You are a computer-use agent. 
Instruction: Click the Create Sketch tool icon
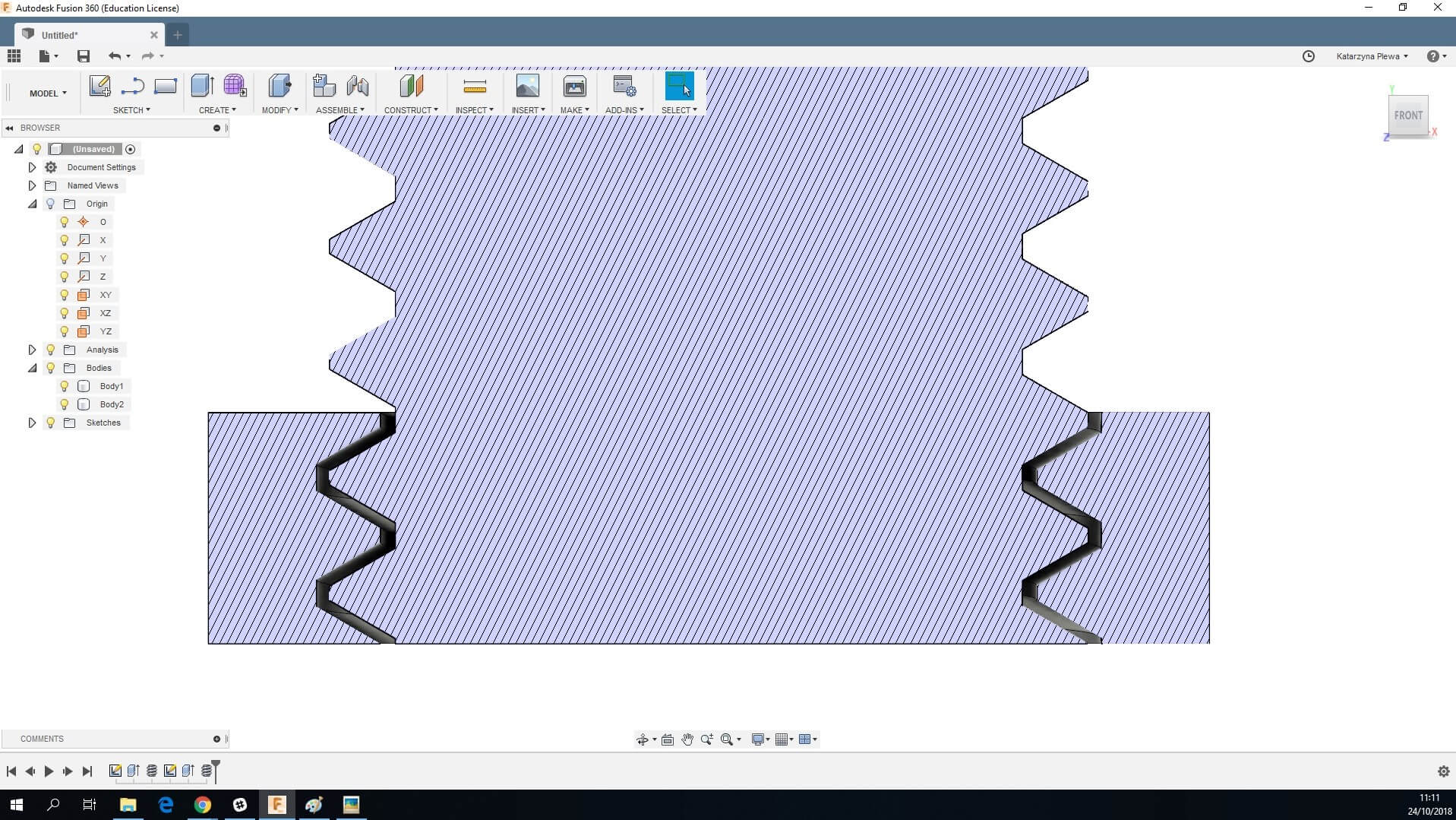(99, 86)
